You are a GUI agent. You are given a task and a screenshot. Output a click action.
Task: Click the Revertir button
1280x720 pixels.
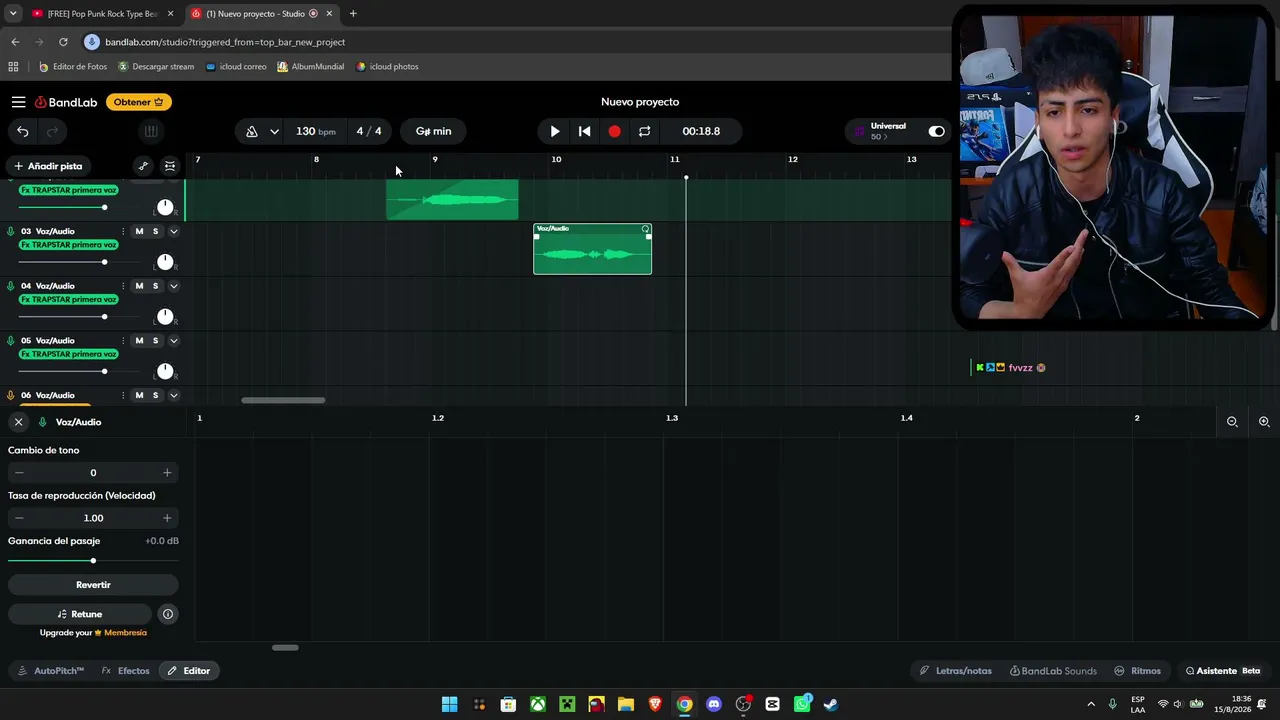pos(93,585)
